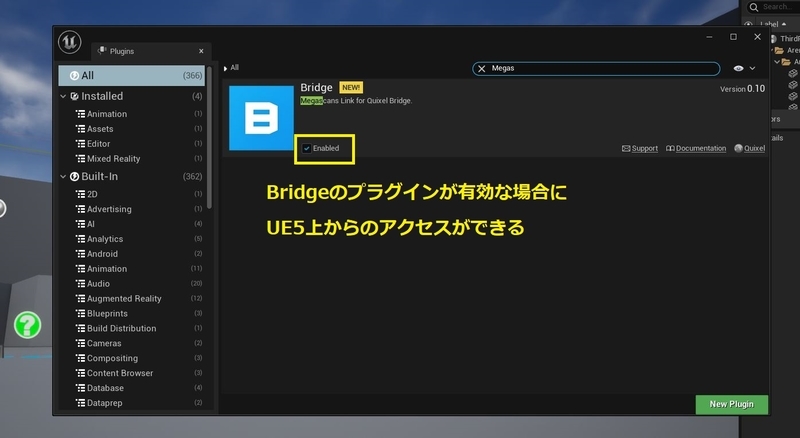Open Animation under Installed

click(133, 114)
